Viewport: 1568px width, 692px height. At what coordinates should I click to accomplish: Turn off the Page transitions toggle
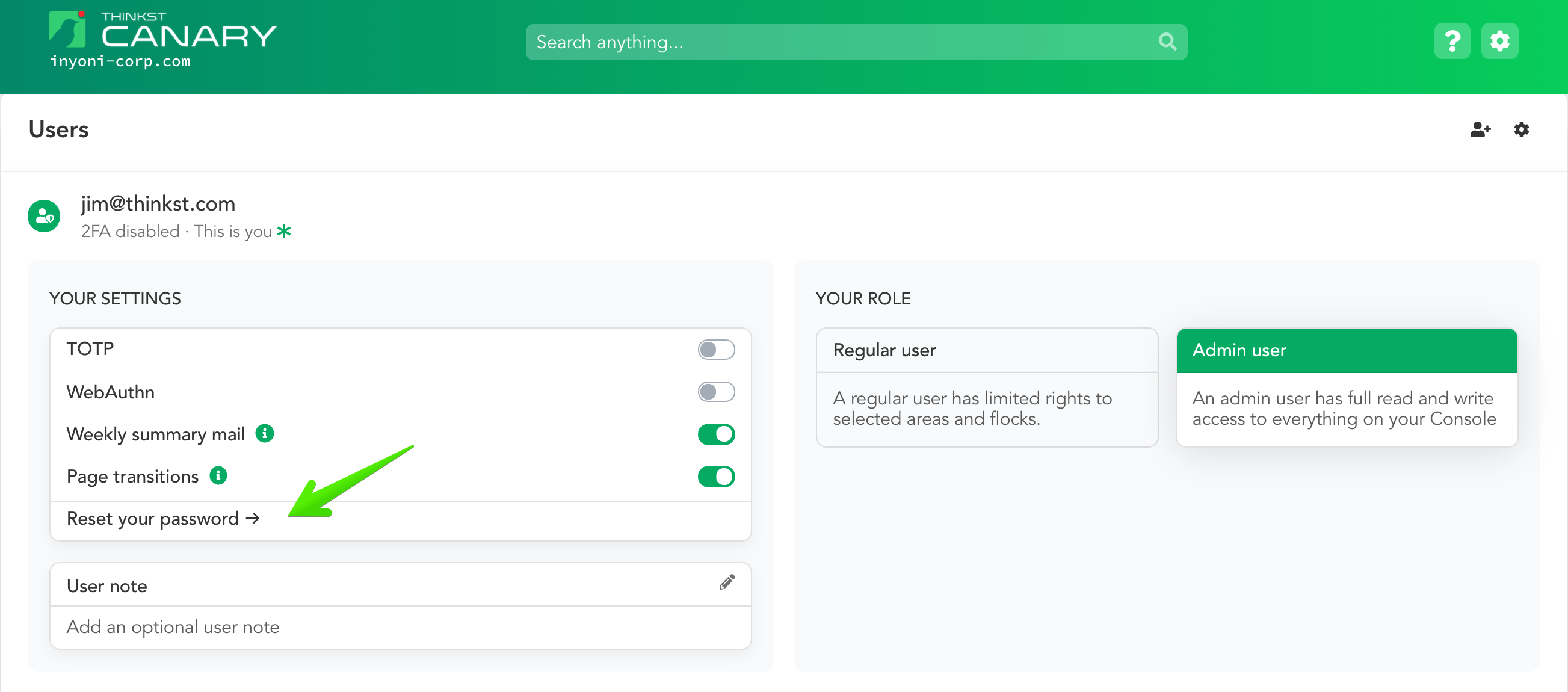(717, 476)
